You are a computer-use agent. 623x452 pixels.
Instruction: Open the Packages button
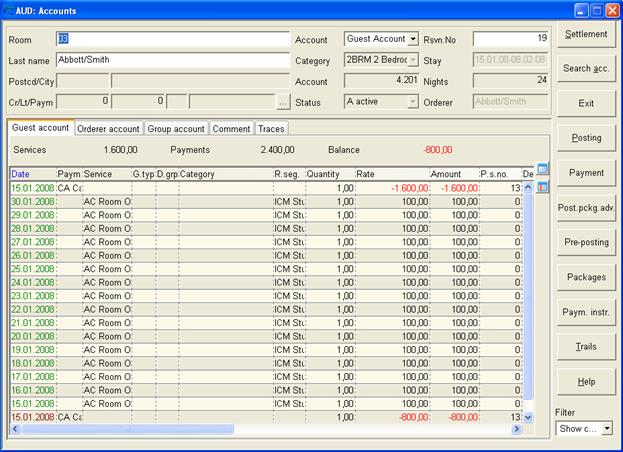pos(586,277)
